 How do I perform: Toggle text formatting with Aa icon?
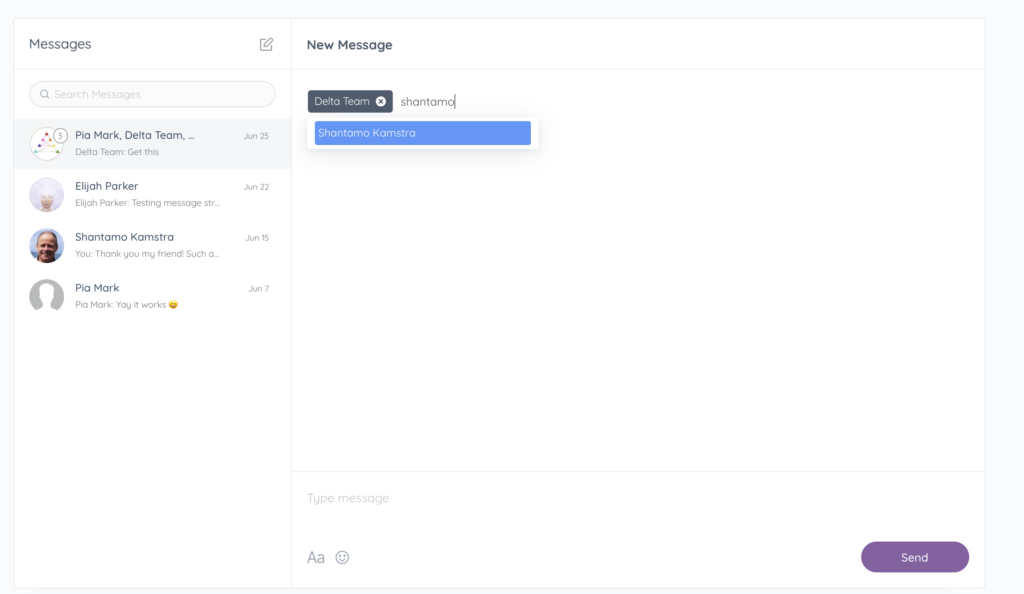tap(315, 557)
